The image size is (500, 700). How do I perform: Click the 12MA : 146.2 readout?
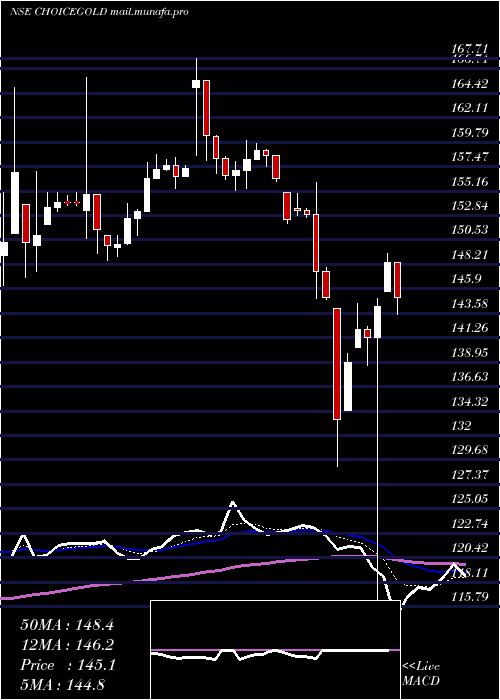click(67, 645)
